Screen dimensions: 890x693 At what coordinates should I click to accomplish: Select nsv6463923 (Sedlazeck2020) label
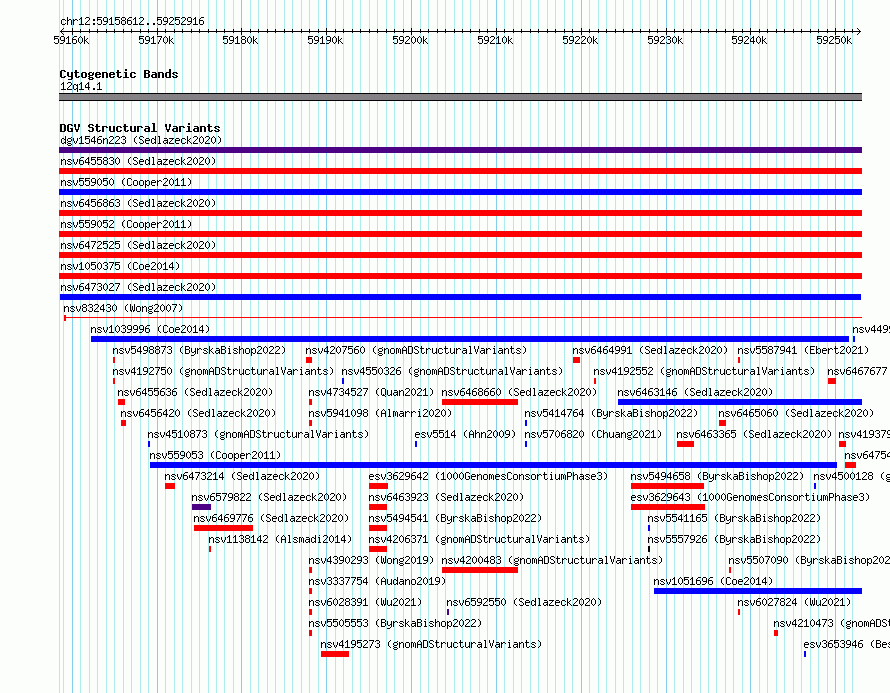(x=446, y=497)
